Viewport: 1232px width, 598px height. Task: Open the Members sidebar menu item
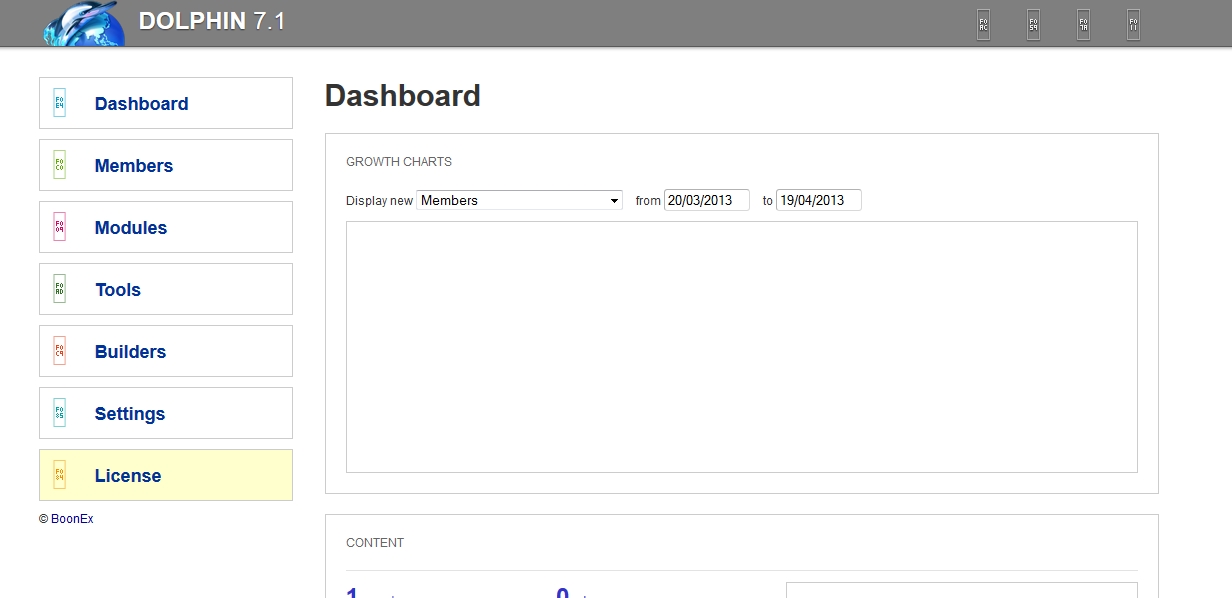pos(166,165)
